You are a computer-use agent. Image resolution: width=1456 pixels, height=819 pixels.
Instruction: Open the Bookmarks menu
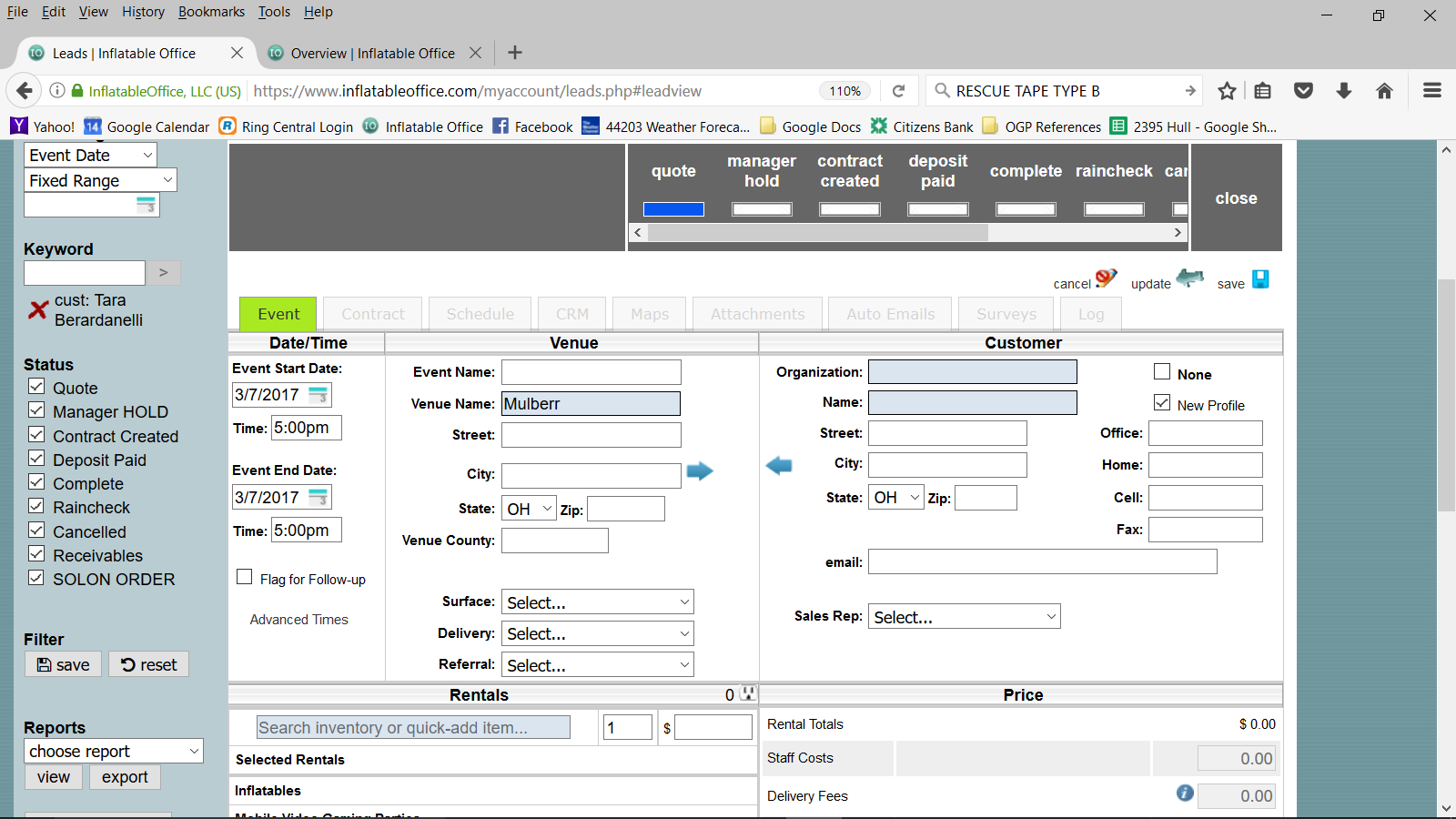pyautogui.click(x=211, y=12)
